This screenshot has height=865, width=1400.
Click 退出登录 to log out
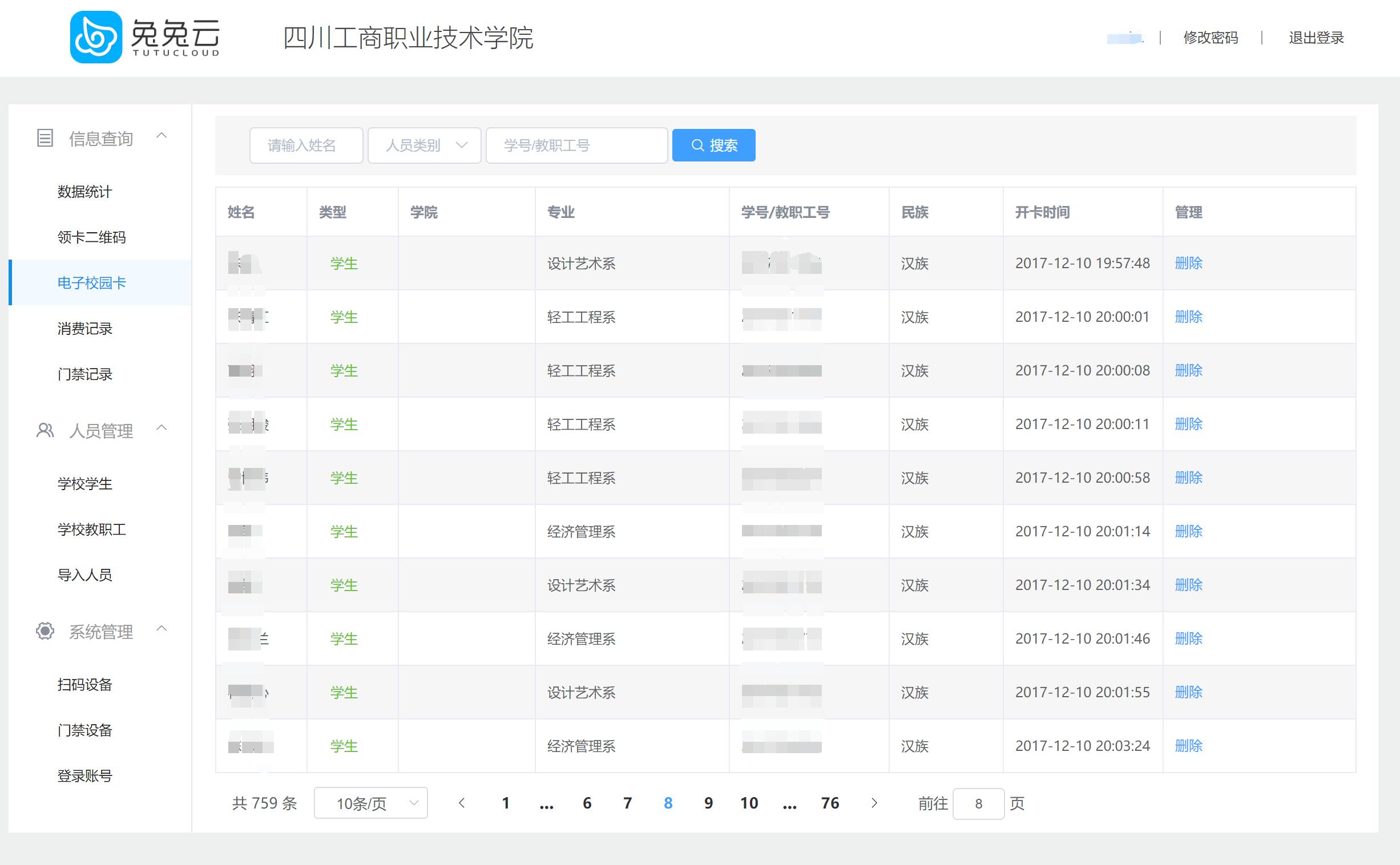pyautogui.click(x=1316, y=38)
